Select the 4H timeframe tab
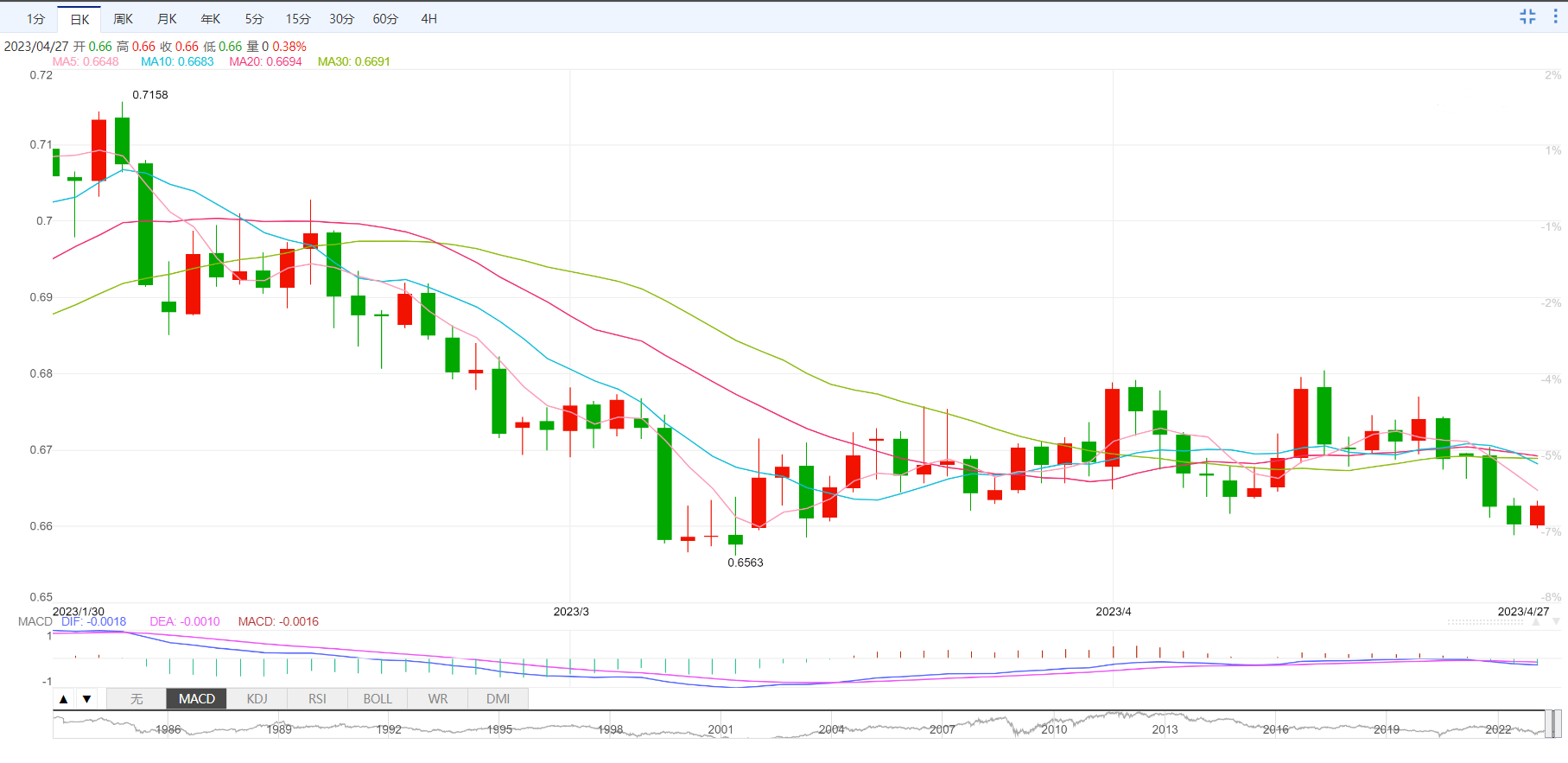Image resolution: width=1568 pixels, height=763 pixels. 429,19
